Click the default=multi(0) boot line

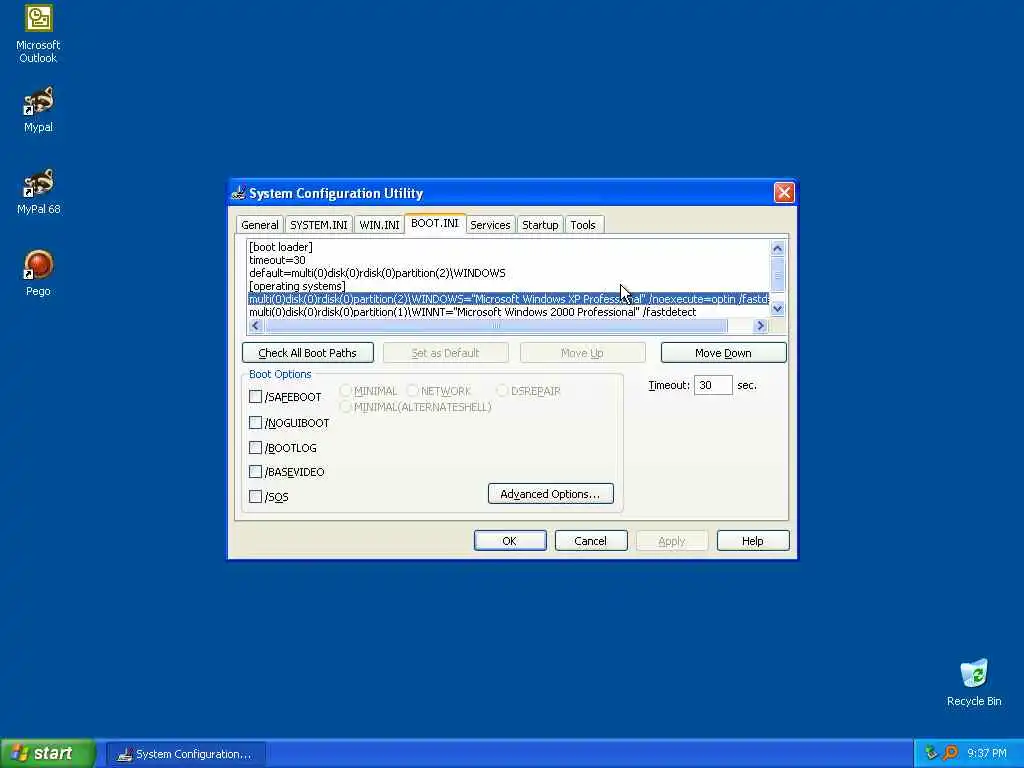coord(377,273)
